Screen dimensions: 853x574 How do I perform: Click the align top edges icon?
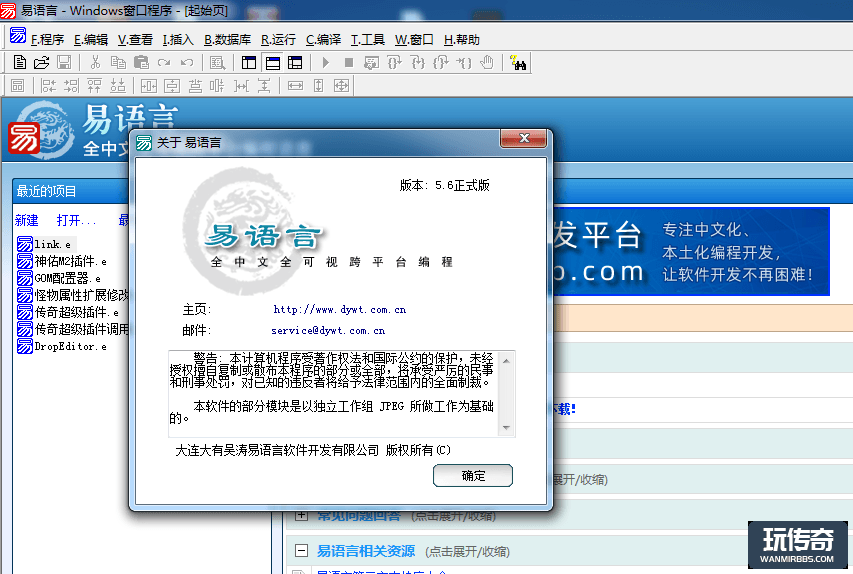(95, 85)
